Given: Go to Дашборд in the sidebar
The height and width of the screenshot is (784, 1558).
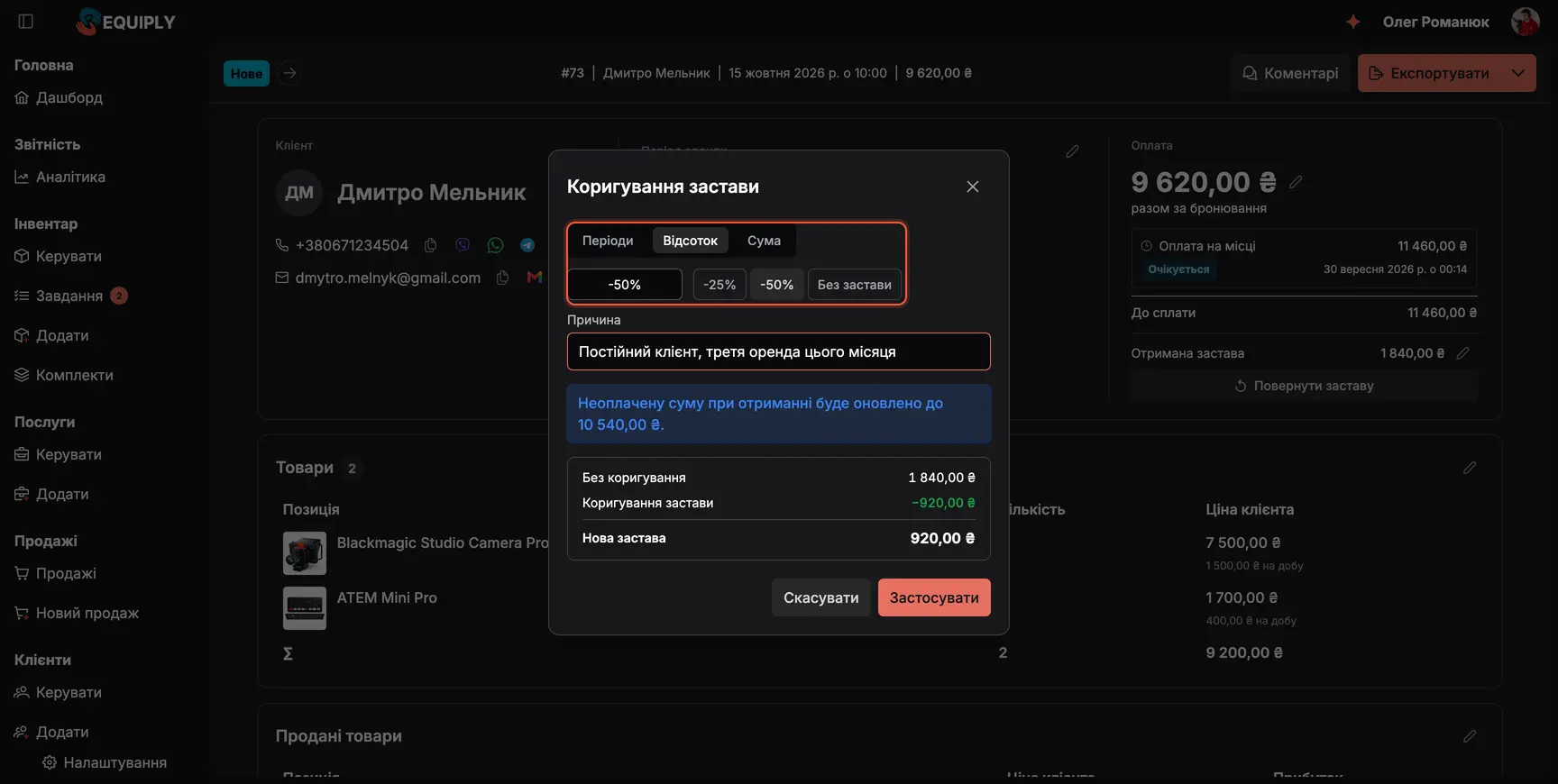Looking at the screenshot, I should click(x=59, y=97).
